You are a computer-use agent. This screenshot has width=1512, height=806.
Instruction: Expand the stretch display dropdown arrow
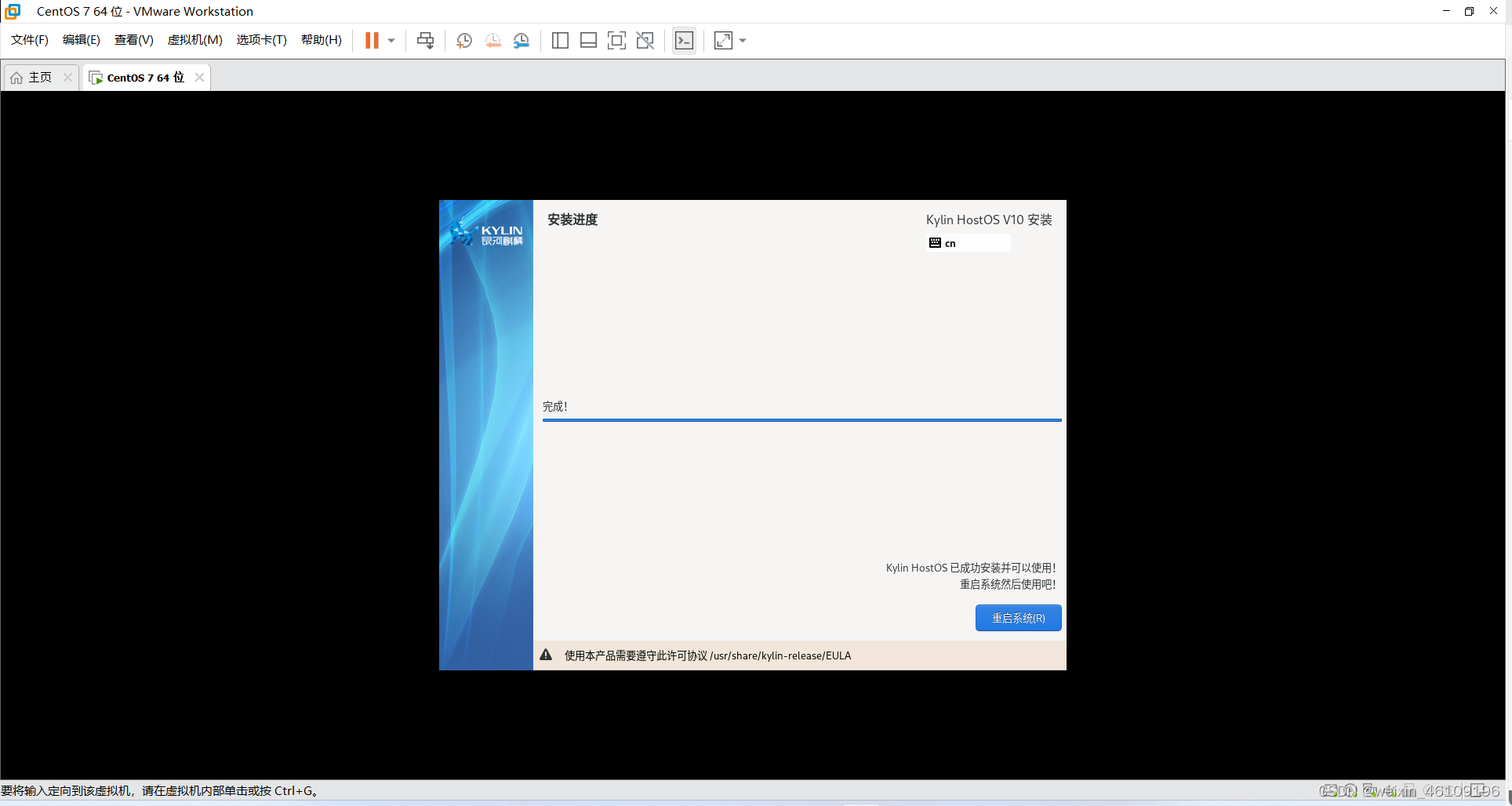[743, 41]
